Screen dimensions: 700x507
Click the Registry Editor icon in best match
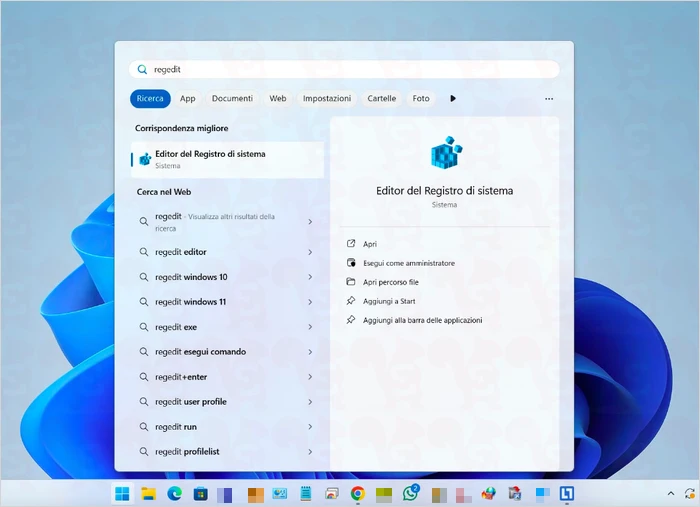click(145, 159)
